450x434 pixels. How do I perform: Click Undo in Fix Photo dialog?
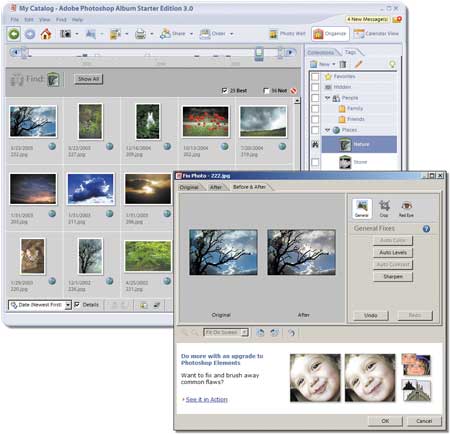point(371,315)
